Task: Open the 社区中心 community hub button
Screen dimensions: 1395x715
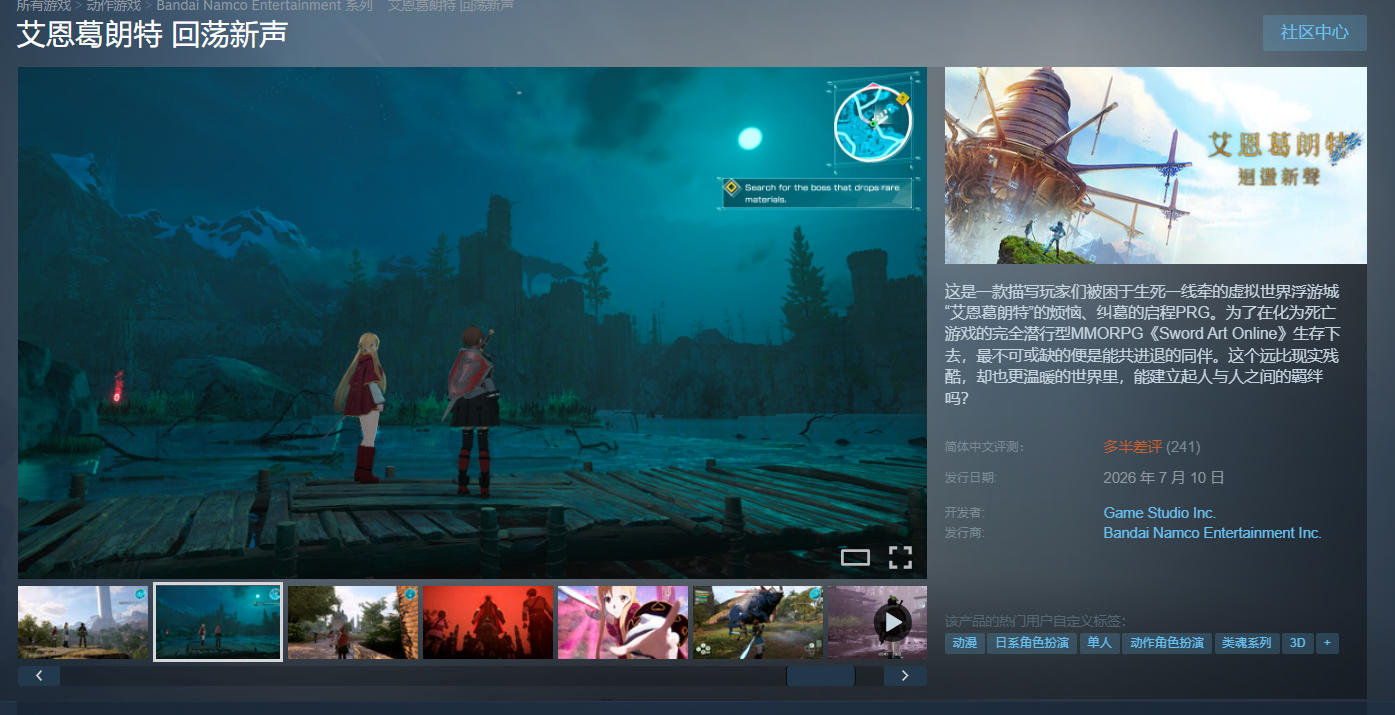Action: click(1314, 32)
